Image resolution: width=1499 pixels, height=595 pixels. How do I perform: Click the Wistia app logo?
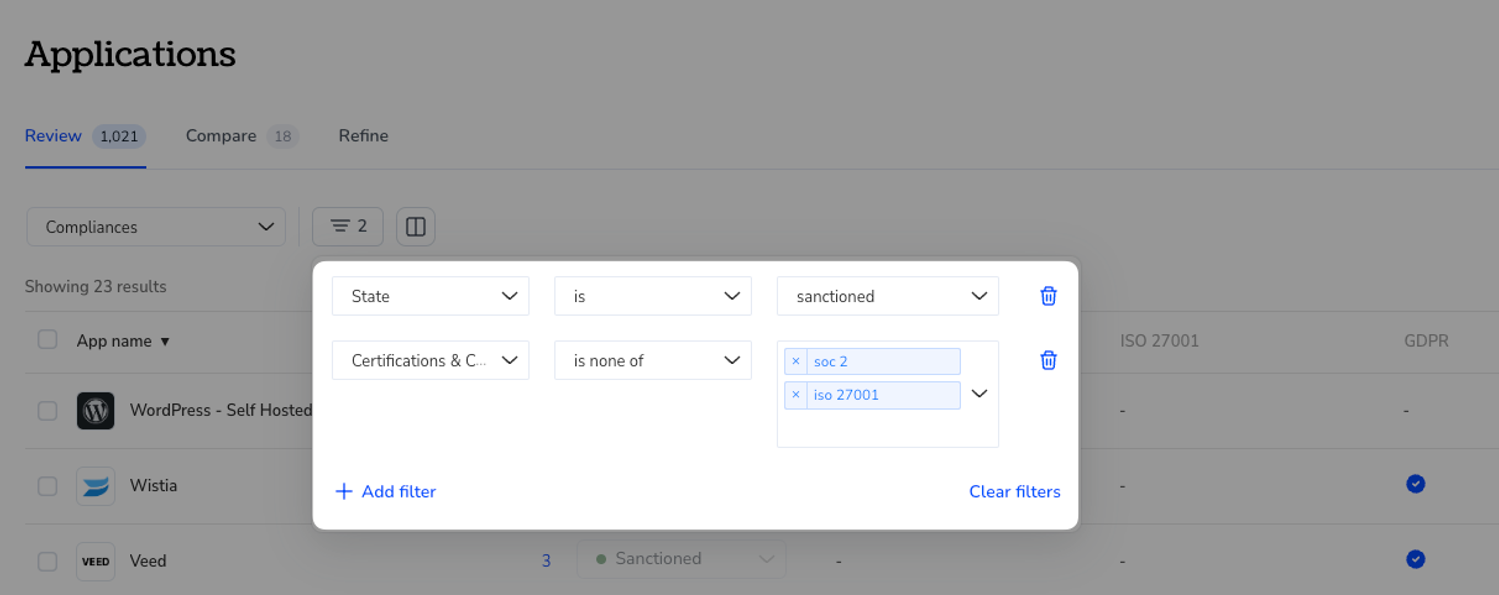96,486
